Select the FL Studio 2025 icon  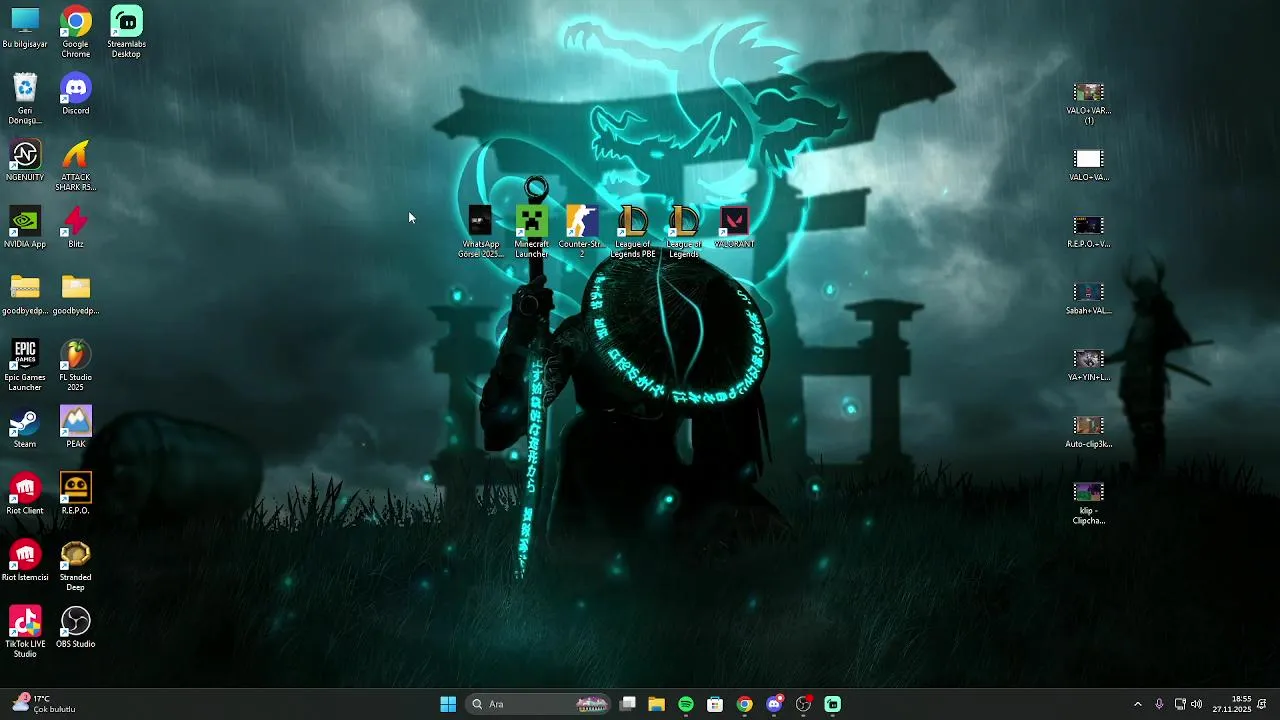76,365
